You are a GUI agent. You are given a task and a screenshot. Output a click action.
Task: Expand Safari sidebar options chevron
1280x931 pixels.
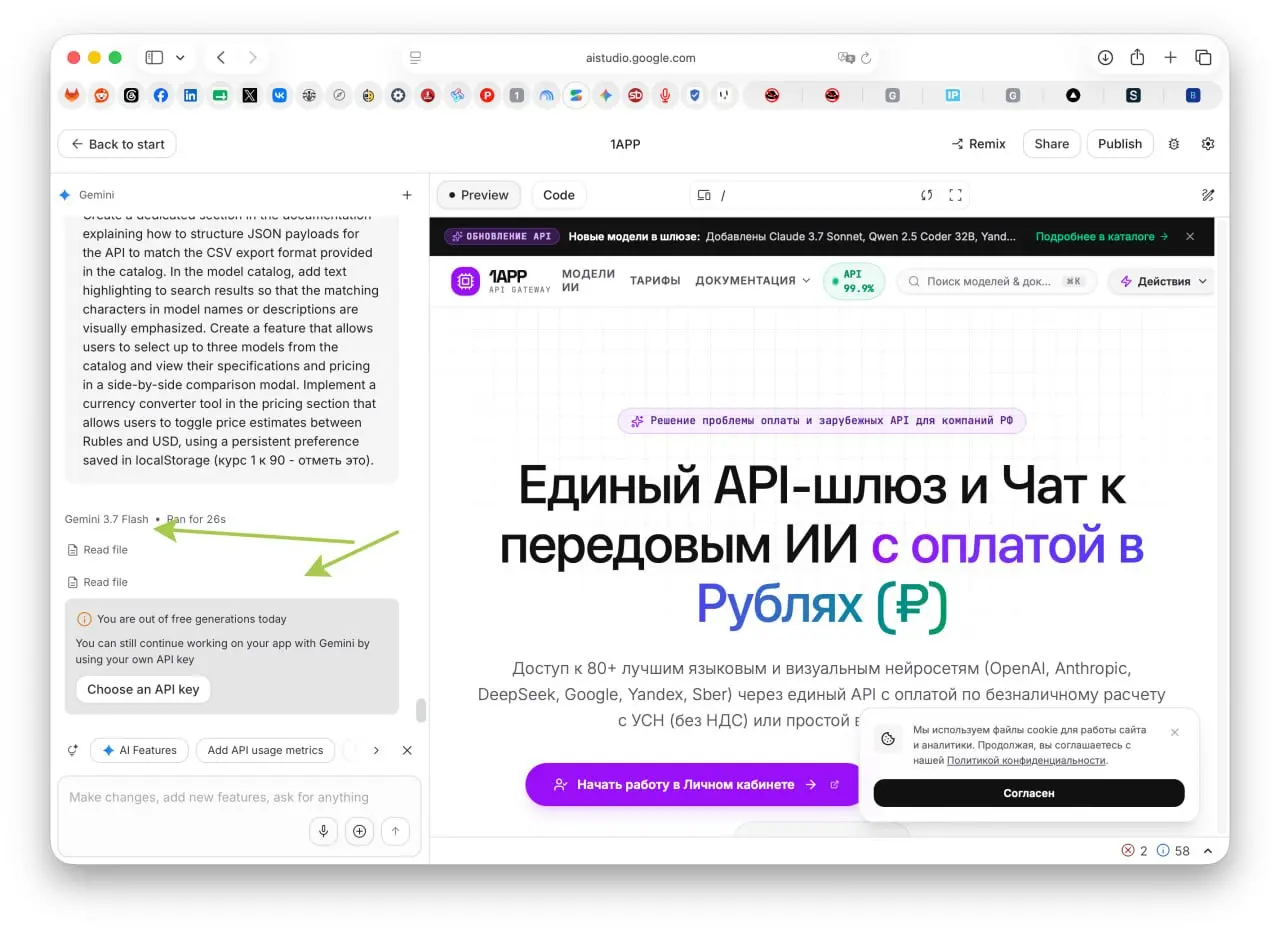pyautogui.click(x=180, y=58)
